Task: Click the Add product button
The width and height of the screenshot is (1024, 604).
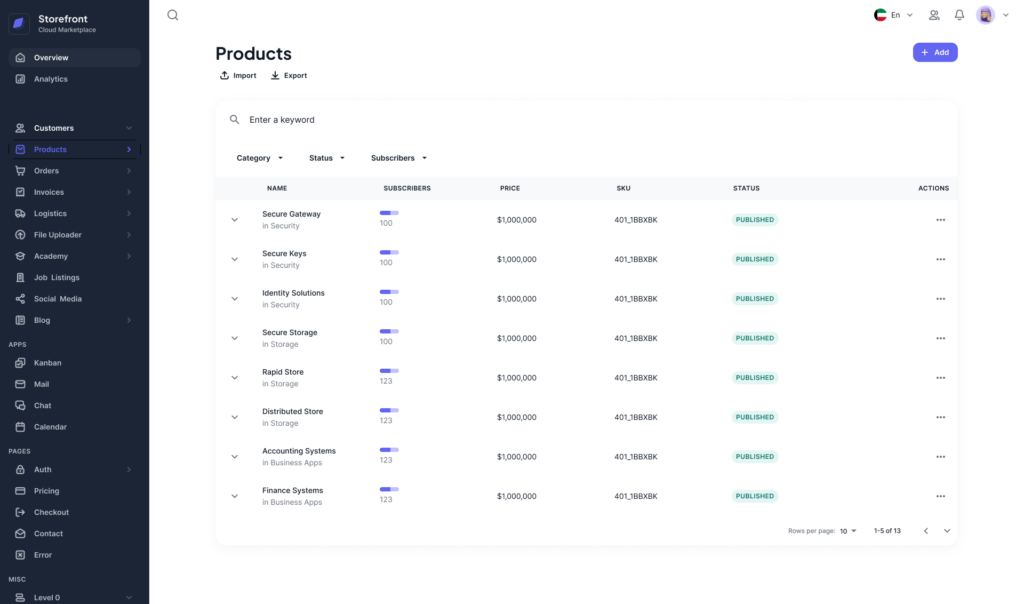Action: [x=934, y=52]
